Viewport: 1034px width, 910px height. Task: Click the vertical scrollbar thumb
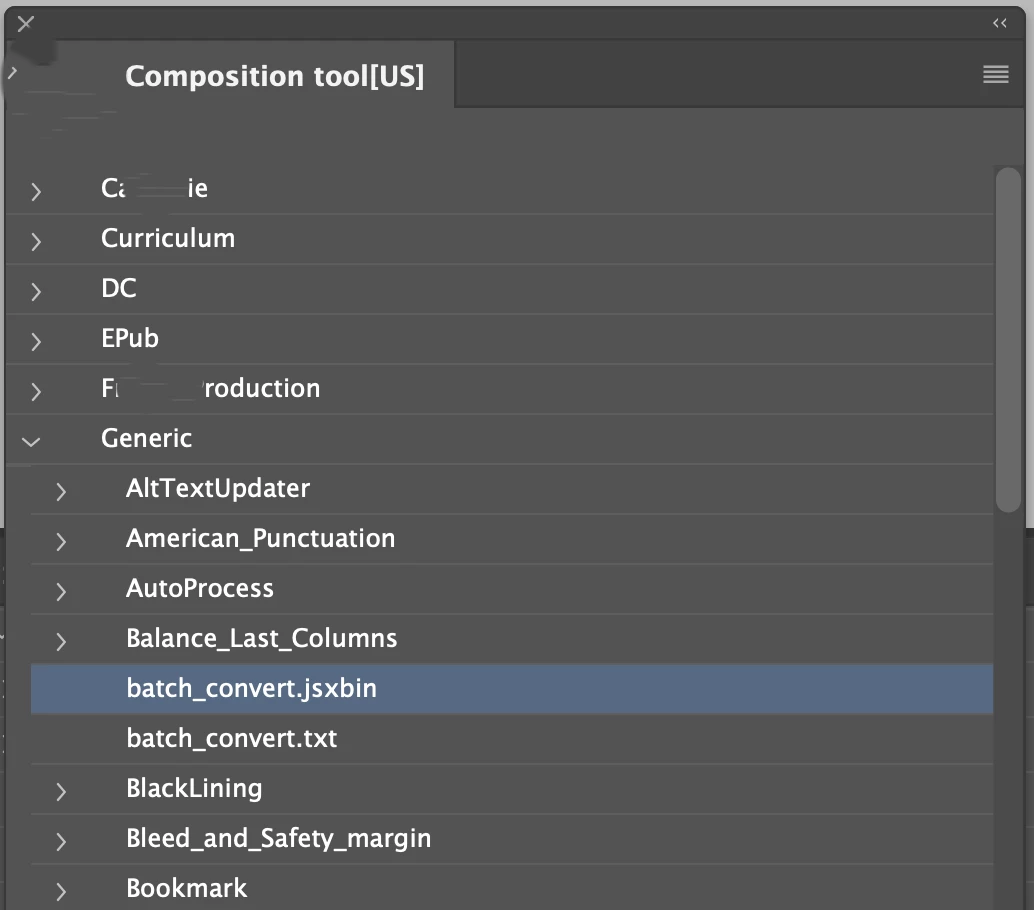tap(1008, 340)
